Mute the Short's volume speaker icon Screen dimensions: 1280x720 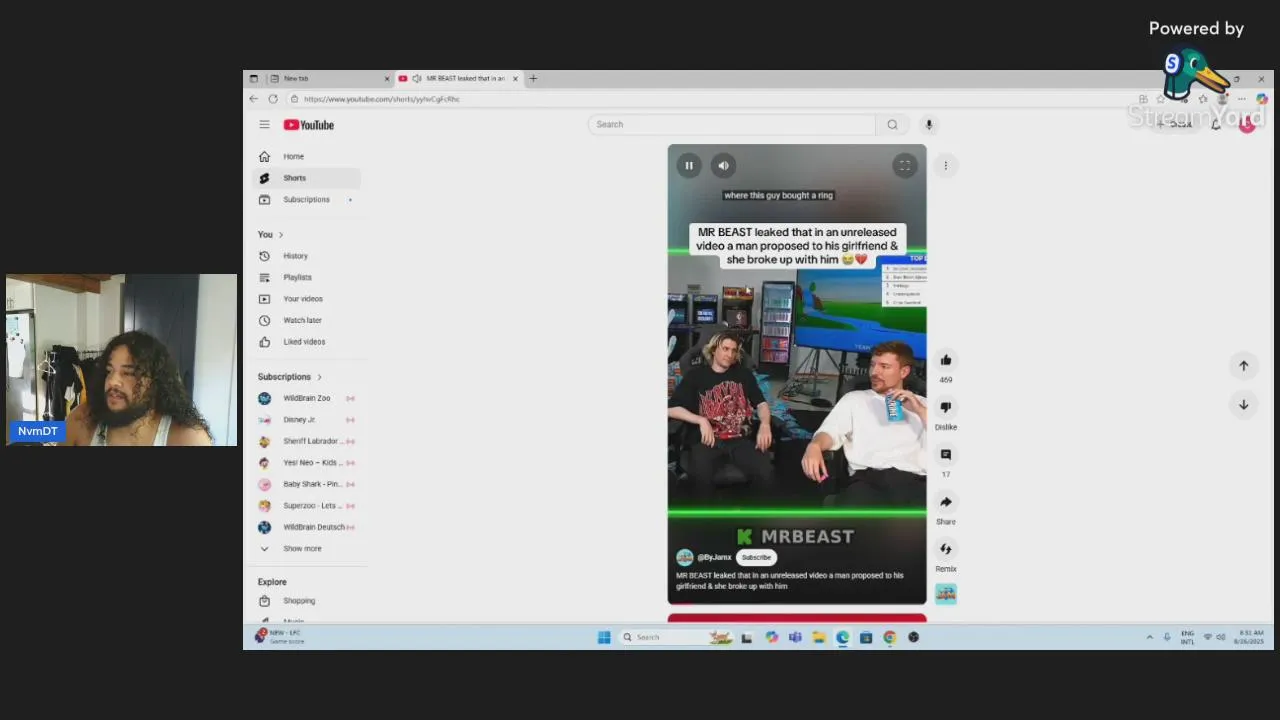click(723, 166)
